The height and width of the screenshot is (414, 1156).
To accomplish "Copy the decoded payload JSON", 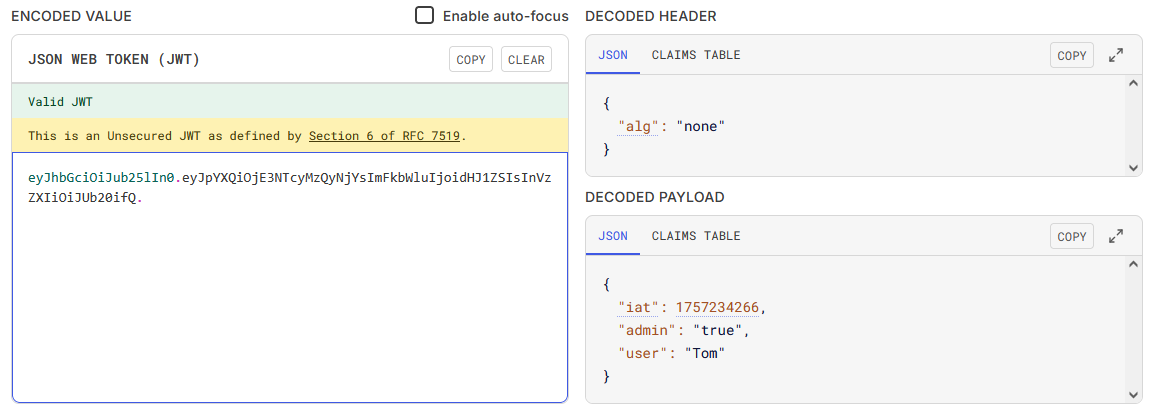I will click(1071, 237).
